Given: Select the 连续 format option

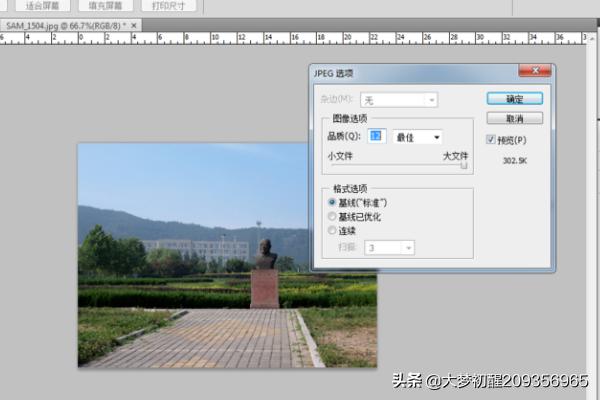Looking at the screenshot, I should pos(333,231).
